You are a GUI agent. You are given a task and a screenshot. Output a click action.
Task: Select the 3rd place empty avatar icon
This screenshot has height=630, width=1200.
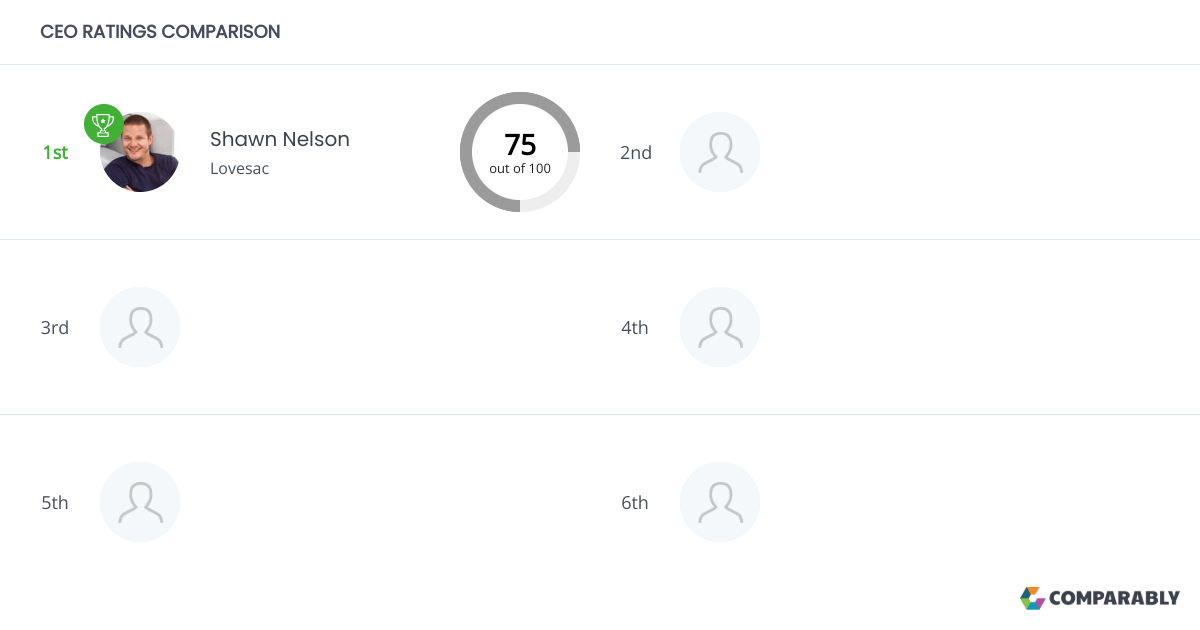[140, 327]
